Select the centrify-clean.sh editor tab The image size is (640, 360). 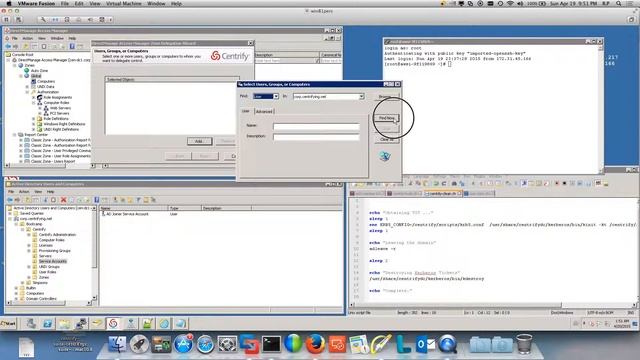click(x=442, y=193)
